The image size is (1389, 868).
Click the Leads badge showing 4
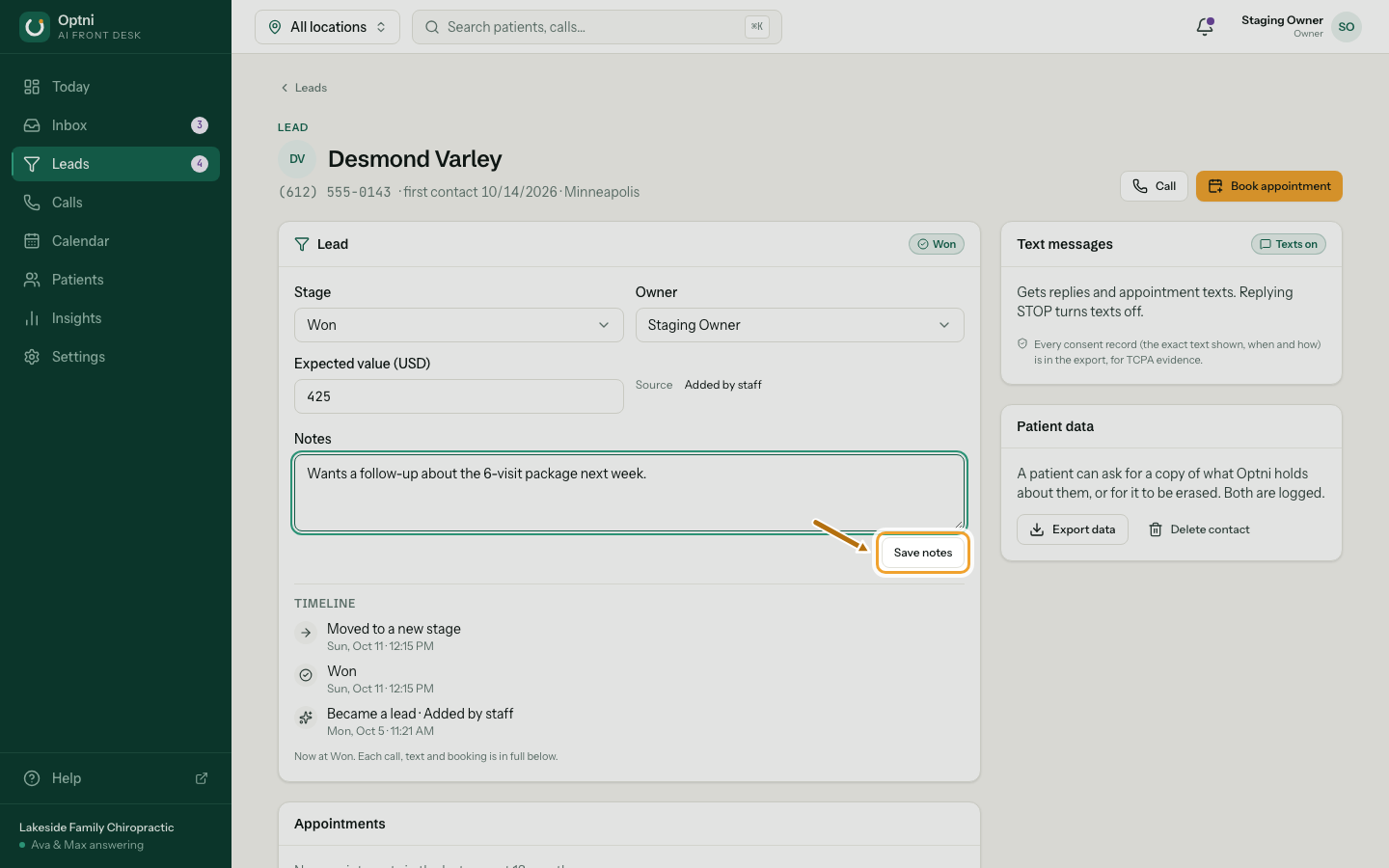tap(200, 164)
